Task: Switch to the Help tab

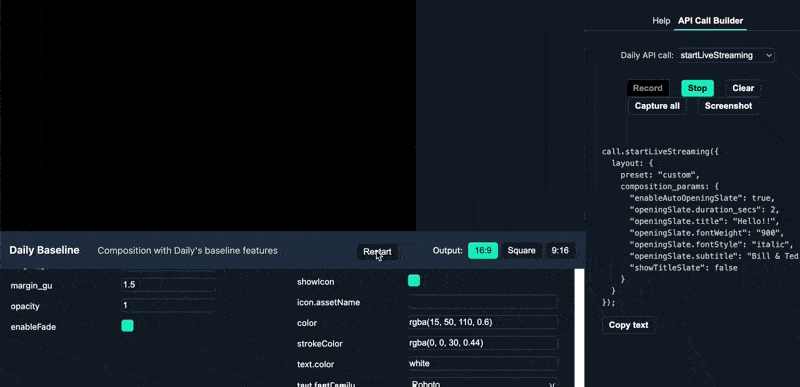Action: point(661,21)
